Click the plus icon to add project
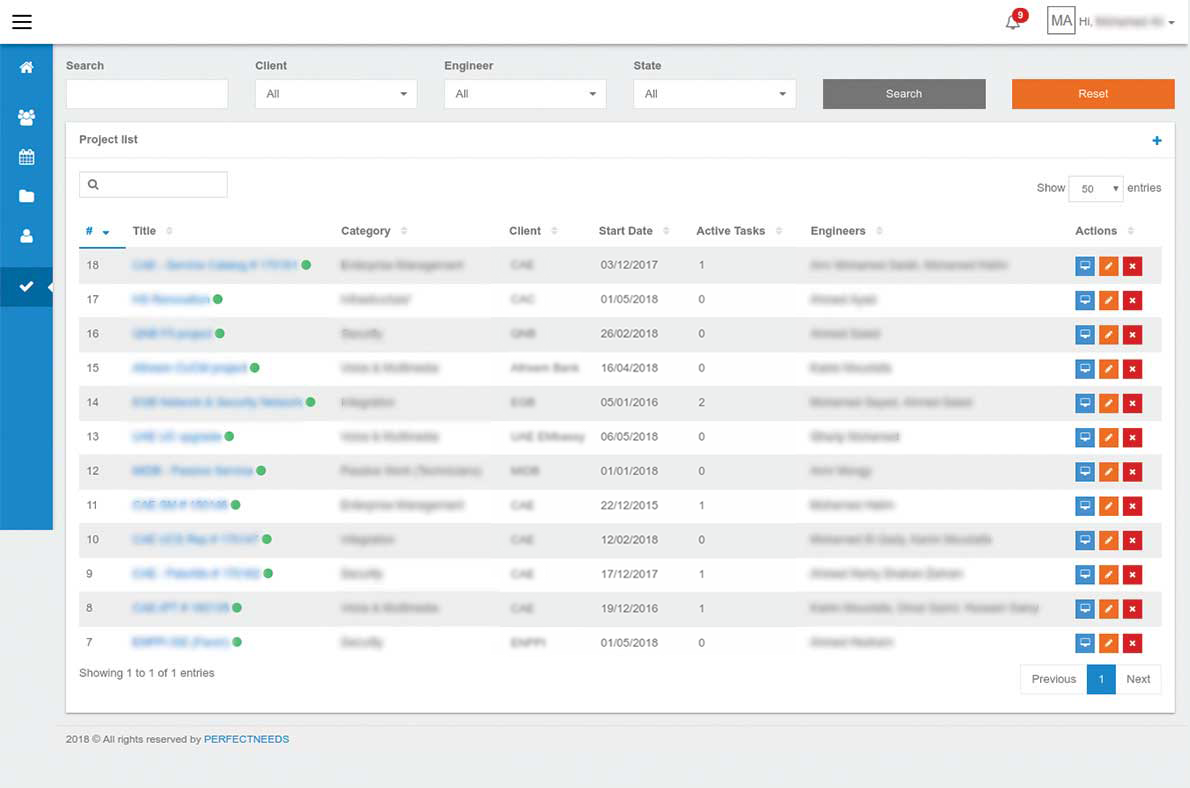 1157,141
